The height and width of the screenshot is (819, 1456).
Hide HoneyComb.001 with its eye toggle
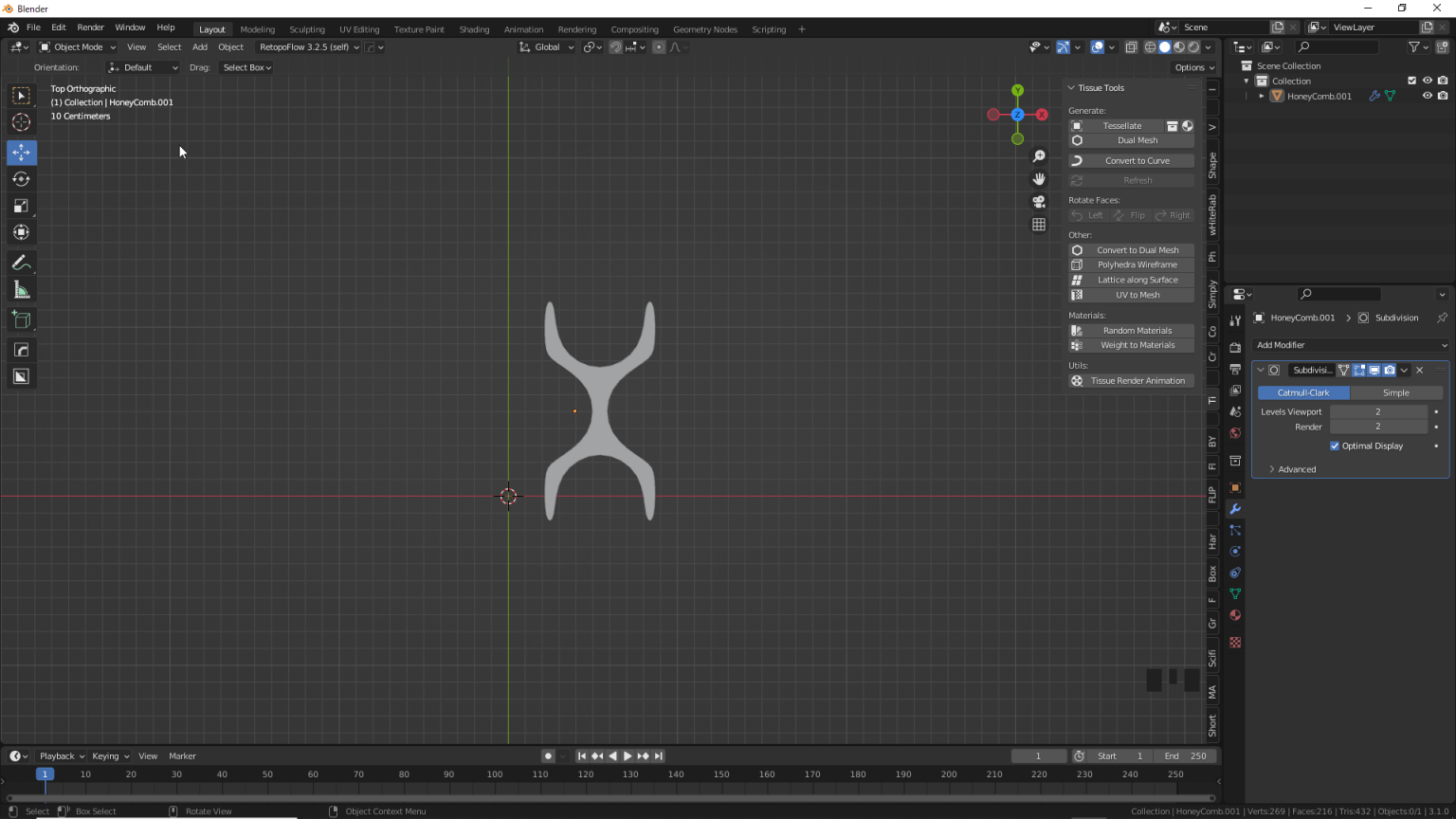tap(1428, 96)
